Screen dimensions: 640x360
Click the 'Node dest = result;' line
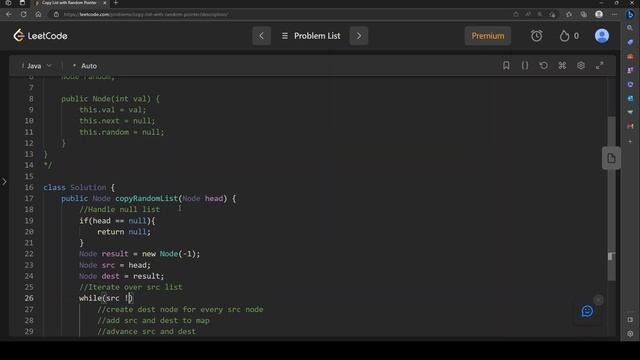coord(122,276)
